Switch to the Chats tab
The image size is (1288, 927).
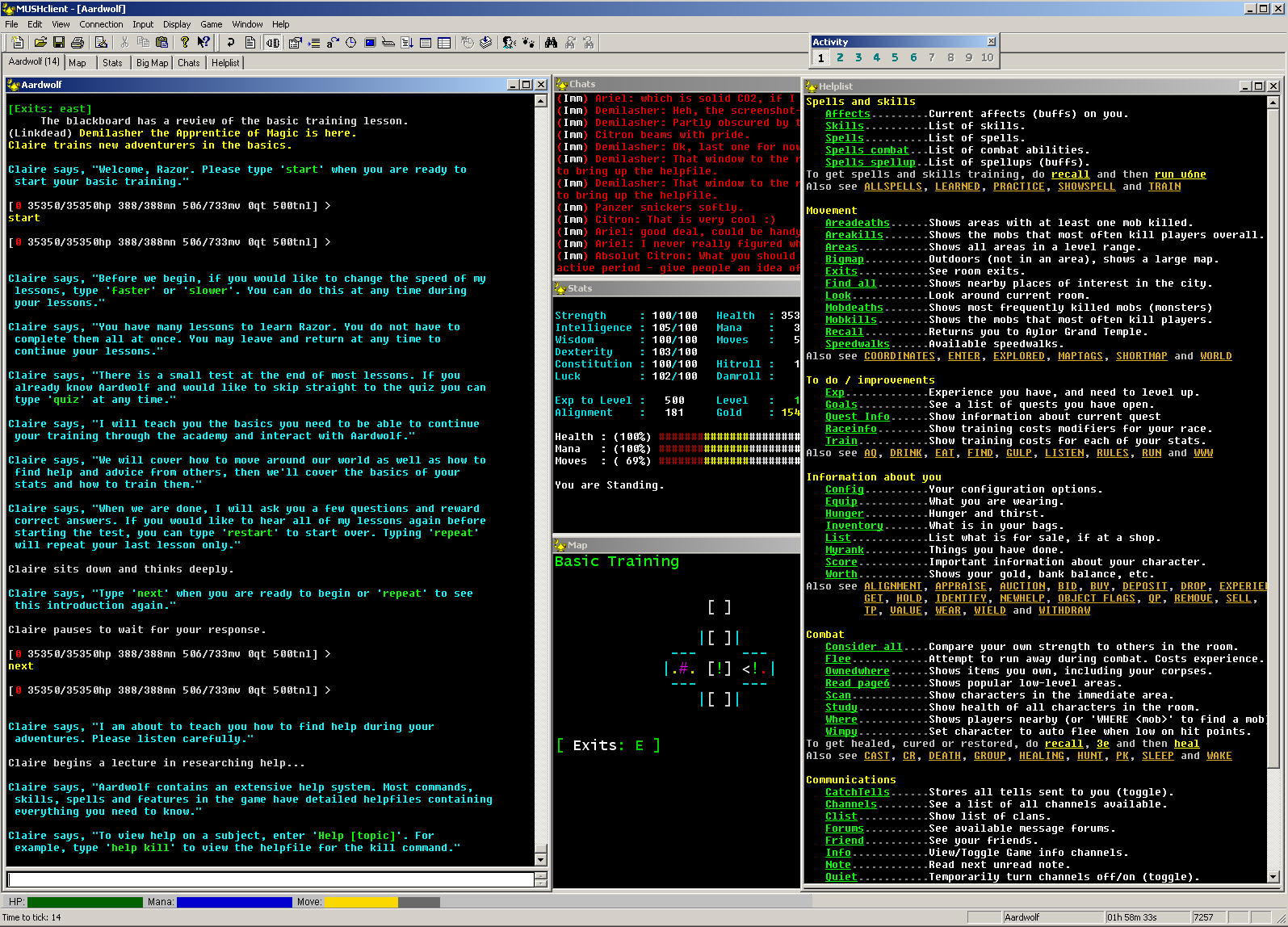click(188, 62)
